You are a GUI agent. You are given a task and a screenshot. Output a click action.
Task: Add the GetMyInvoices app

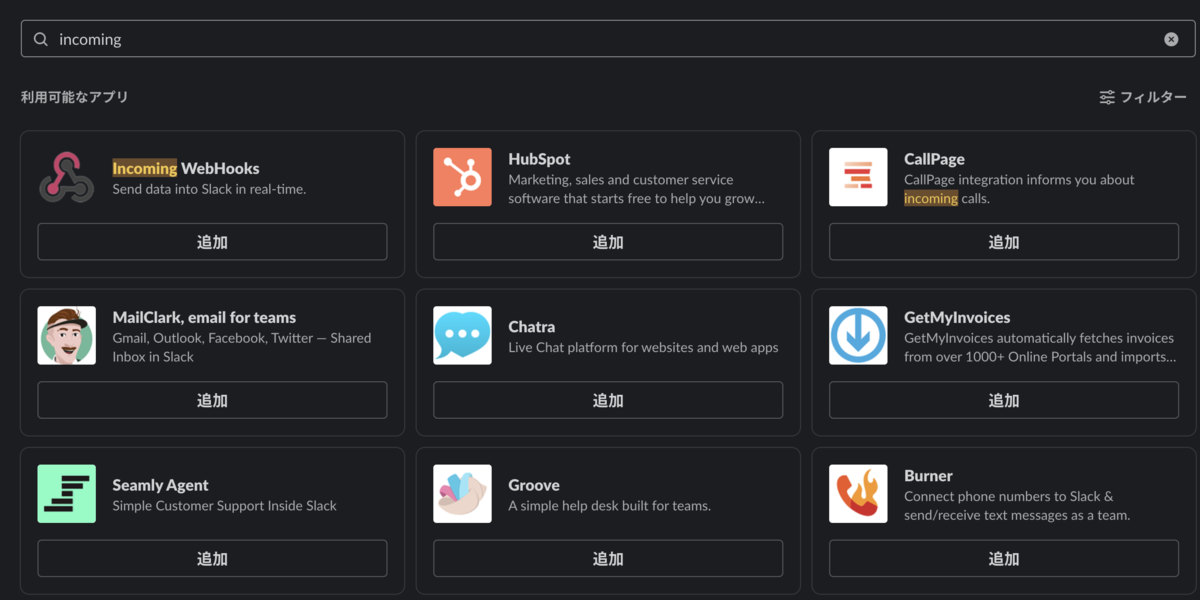click(x=1004, y=400)
